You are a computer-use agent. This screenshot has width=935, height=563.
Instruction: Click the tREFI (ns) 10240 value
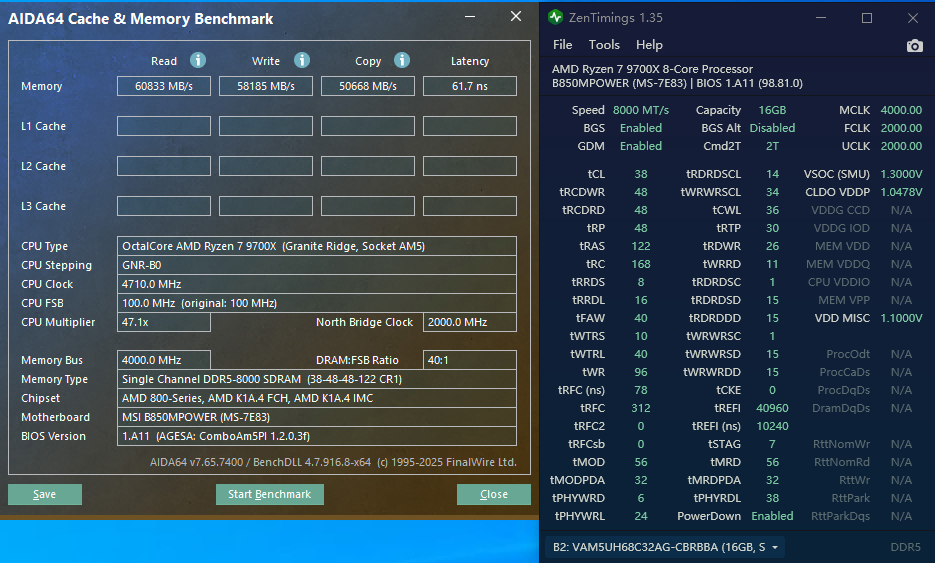[772, 426]
